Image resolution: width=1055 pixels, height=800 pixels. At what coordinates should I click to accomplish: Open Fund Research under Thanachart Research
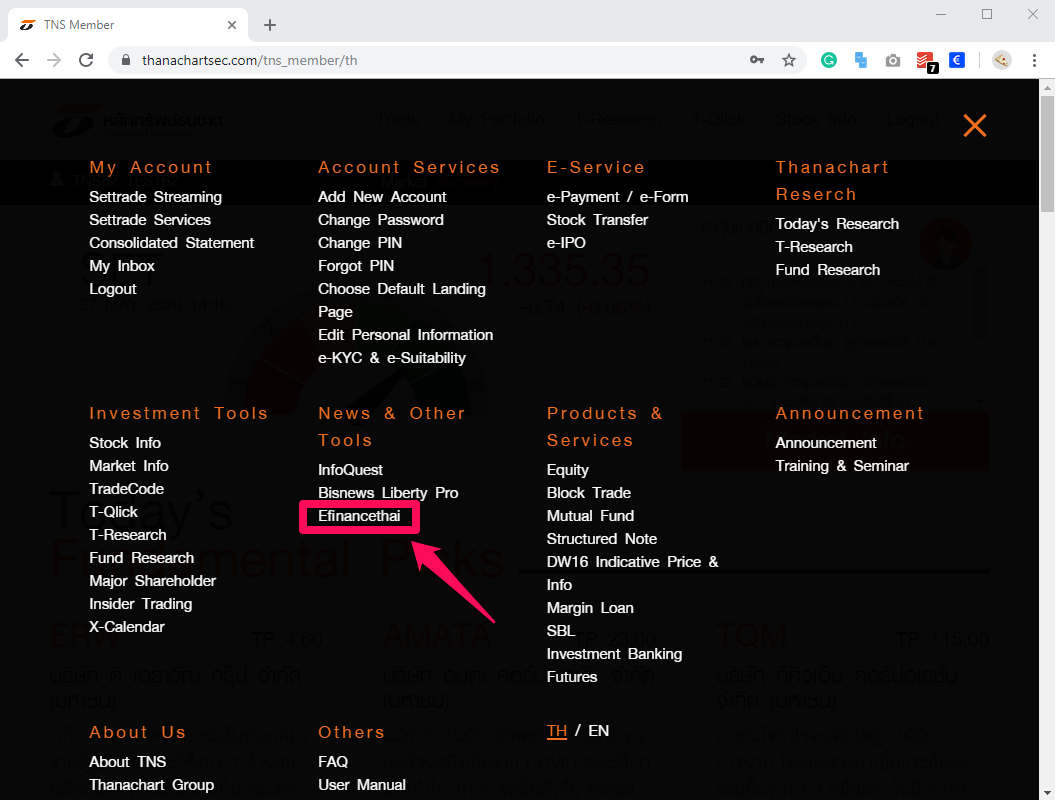point(828,270)
